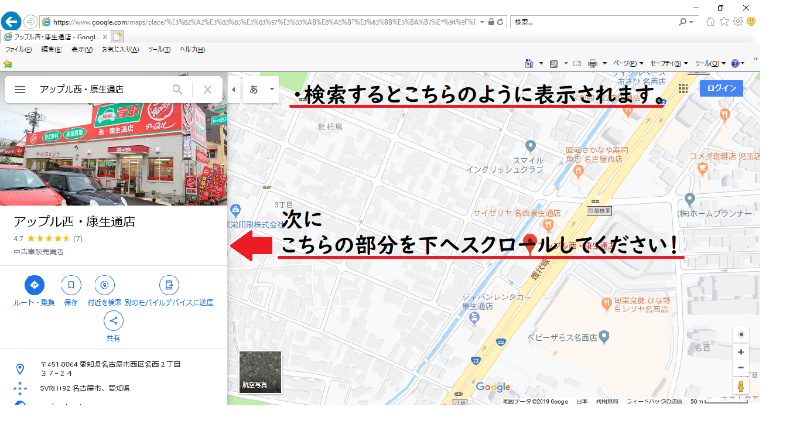Click the blue ログイン button

[x=721, y=89]
